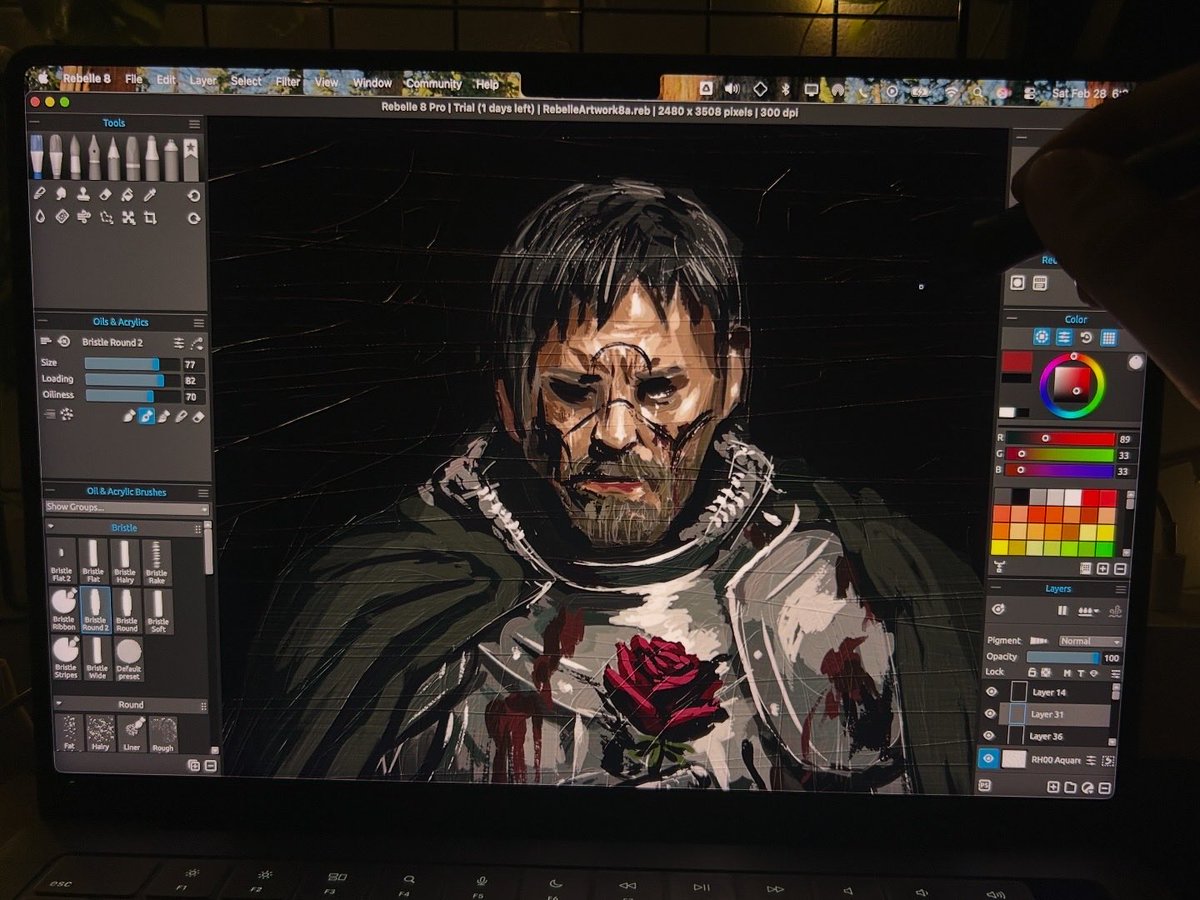The width and height of the screenshot is (1200, 900).
Task: Select the Eraser tool in Tools panel
Action: pyautogui.click(x=105, y=195)
